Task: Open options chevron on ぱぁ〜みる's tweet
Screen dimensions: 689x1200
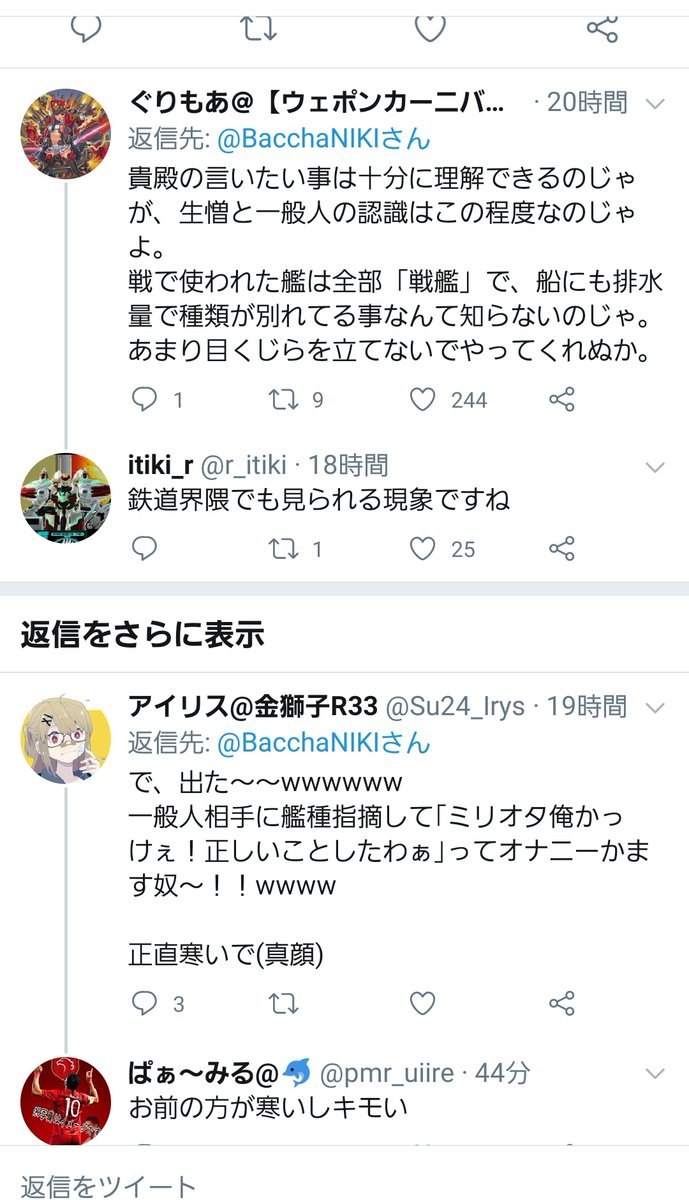Action: click(x=655, y=1074)
